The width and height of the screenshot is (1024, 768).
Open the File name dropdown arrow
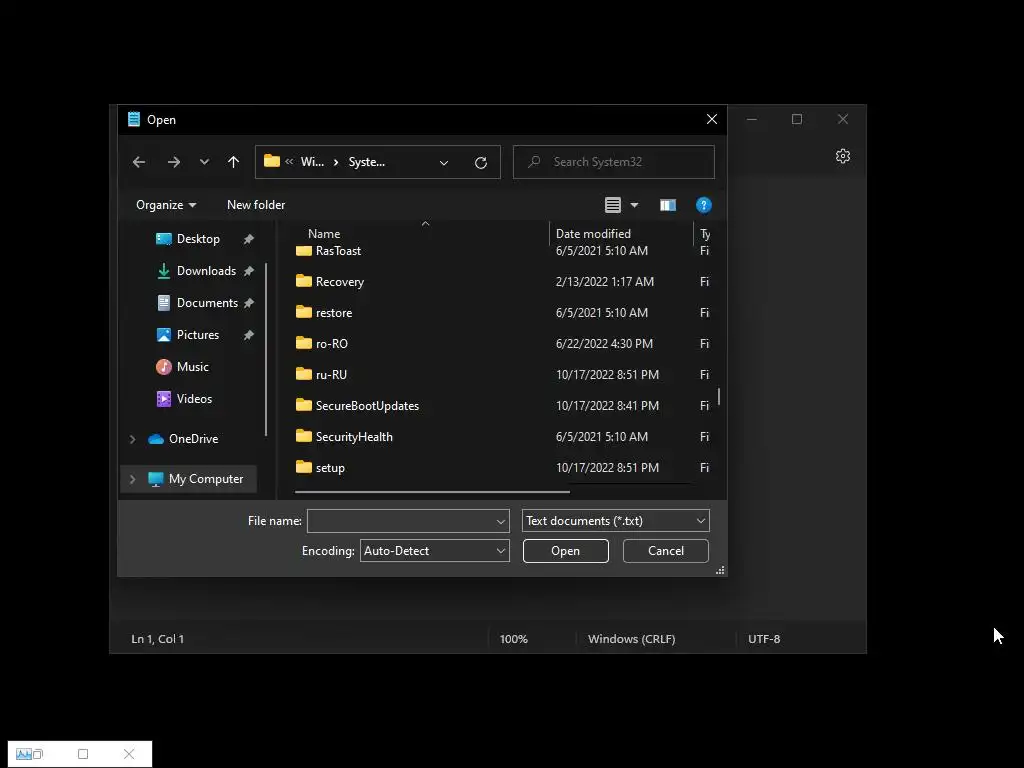point(501,522)
